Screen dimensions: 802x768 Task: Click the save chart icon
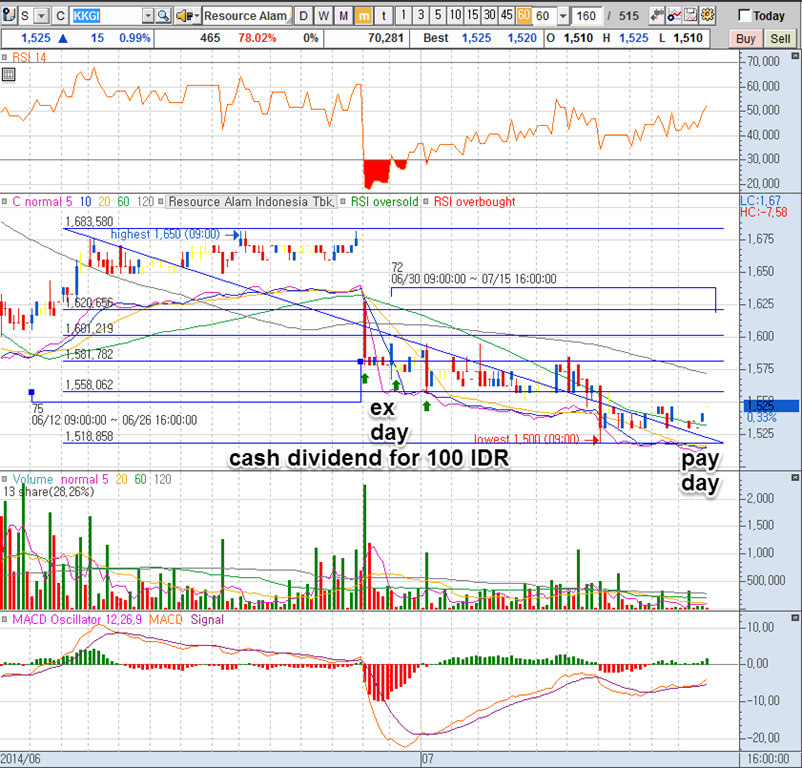[x=690, y=16]
